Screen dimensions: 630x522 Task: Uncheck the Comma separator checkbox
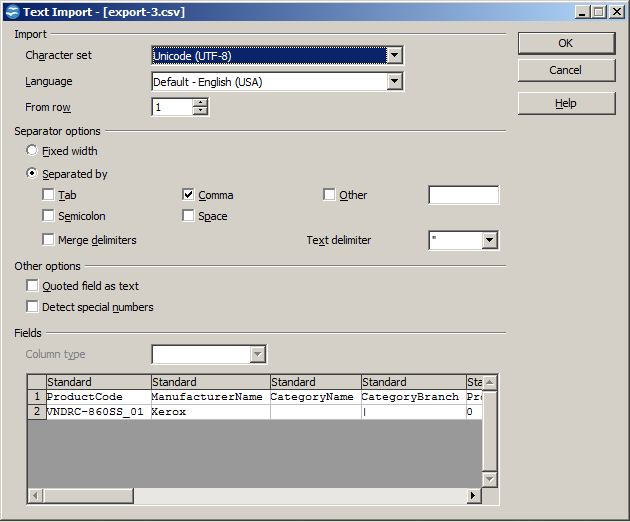coord(189,195)
